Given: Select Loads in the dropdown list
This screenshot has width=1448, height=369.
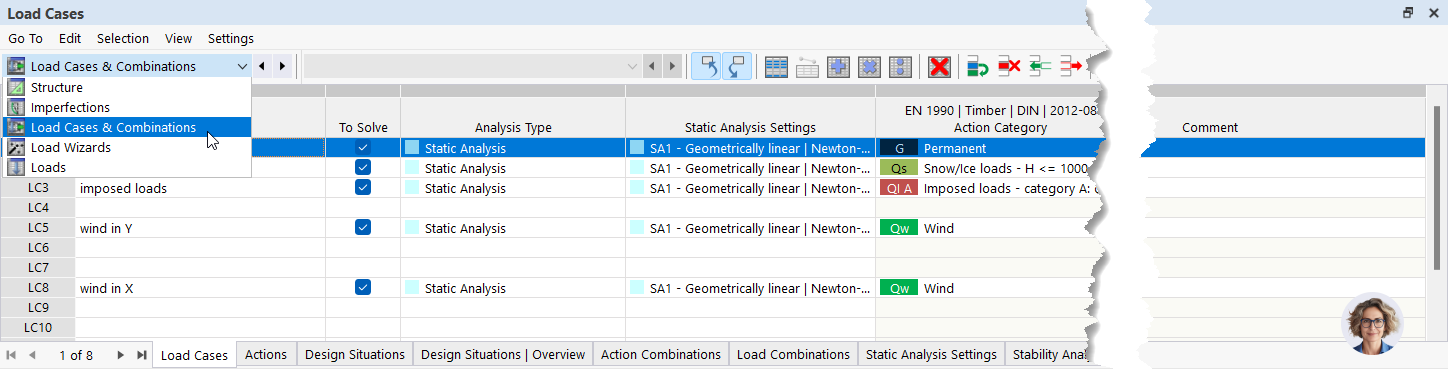Looking at the screenshot, I should (126, 168).
